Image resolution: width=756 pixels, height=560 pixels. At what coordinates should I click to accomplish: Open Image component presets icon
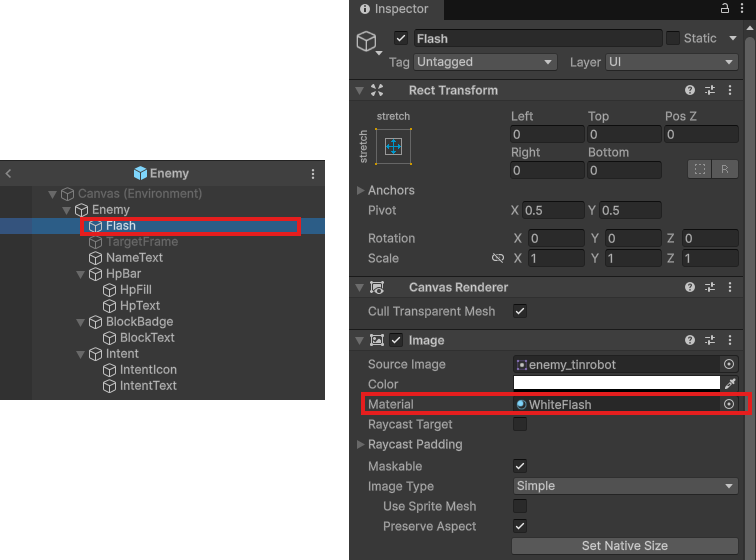(x=710, y=340)
